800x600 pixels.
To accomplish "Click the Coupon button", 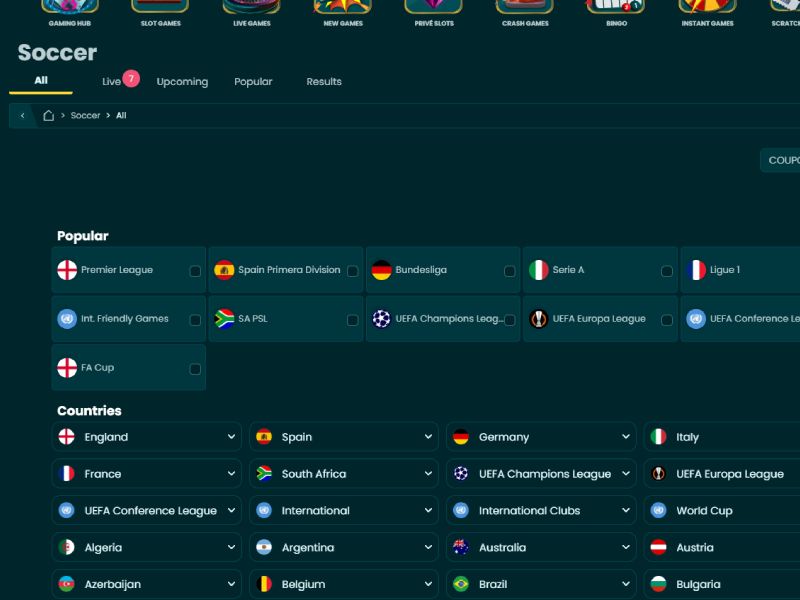I will click(x=781, y=160).
